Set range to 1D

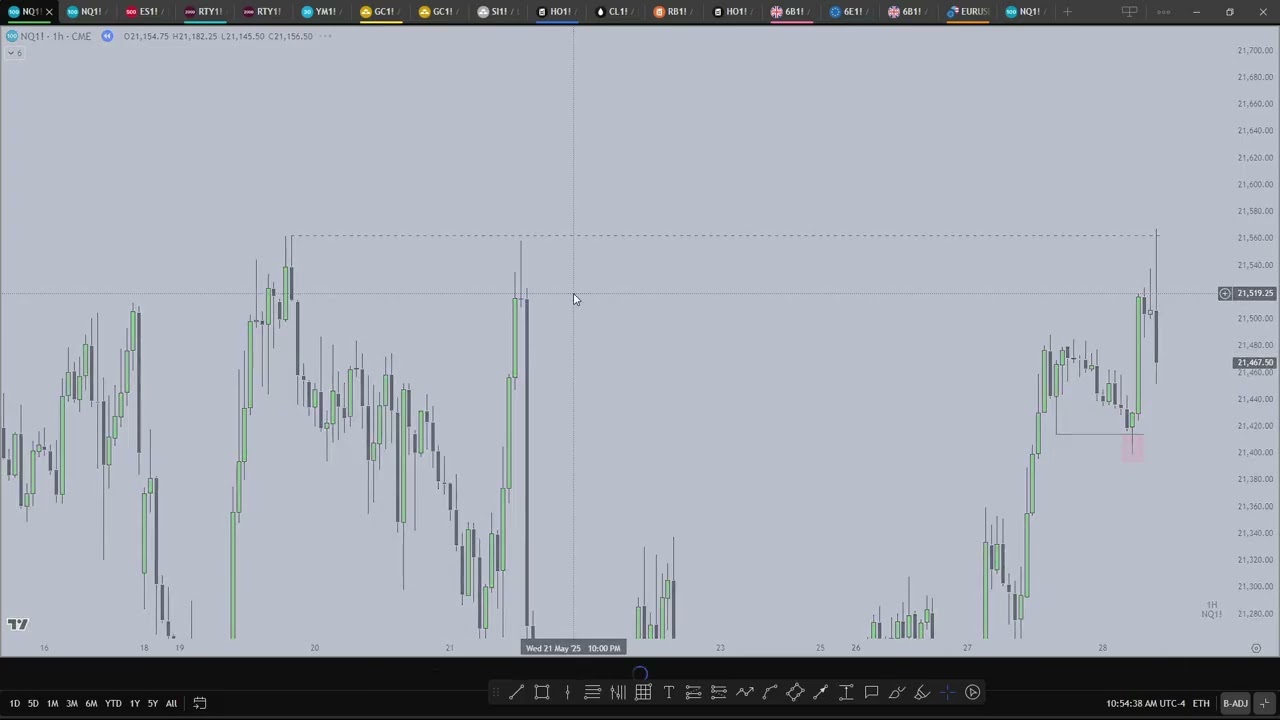point(14,703)
